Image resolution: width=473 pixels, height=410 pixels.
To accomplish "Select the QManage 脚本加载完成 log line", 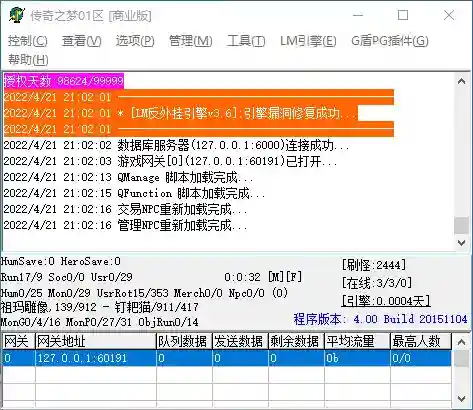I will (129, 177).
